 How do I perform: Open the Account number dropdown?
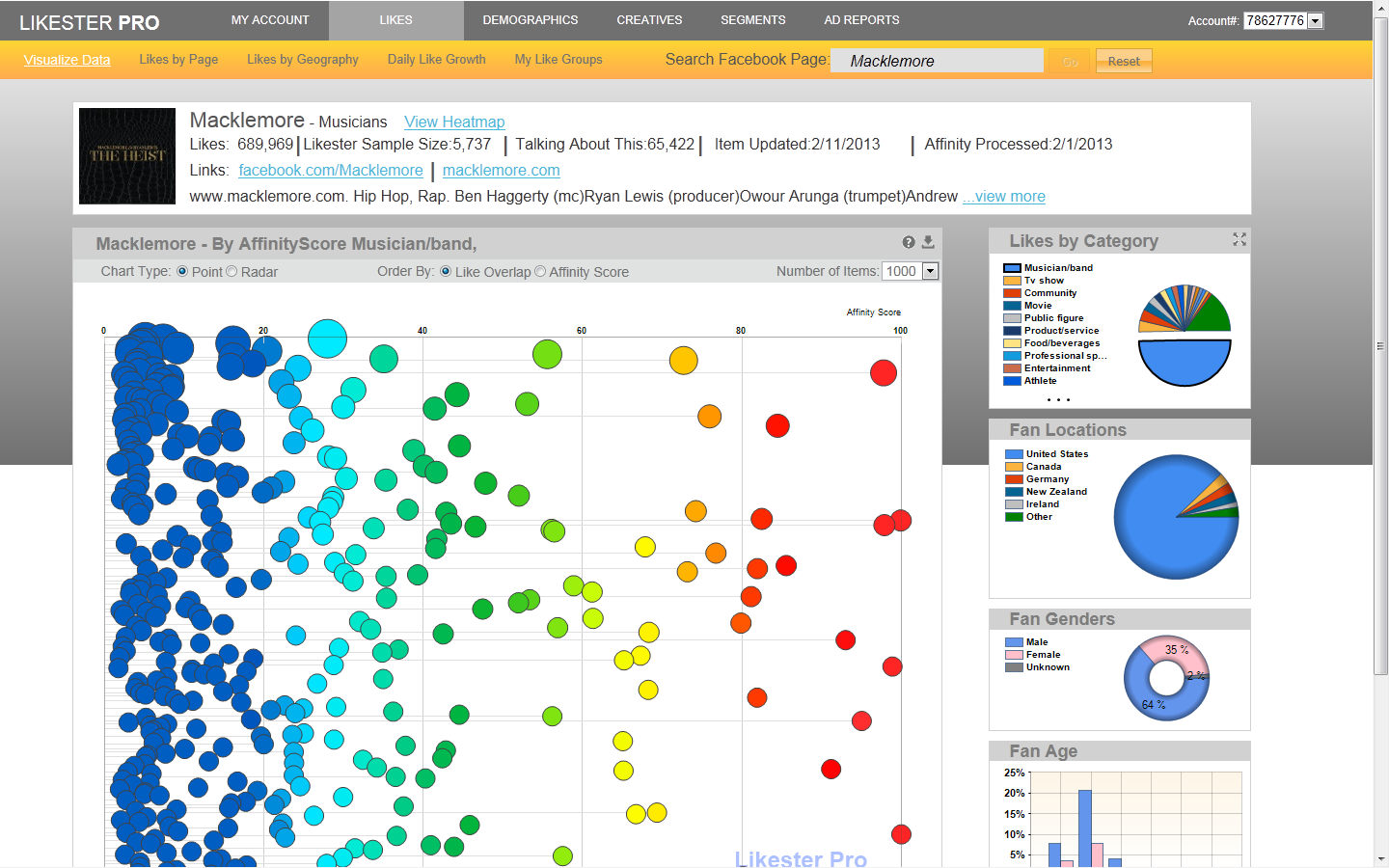pos(1316,20)
